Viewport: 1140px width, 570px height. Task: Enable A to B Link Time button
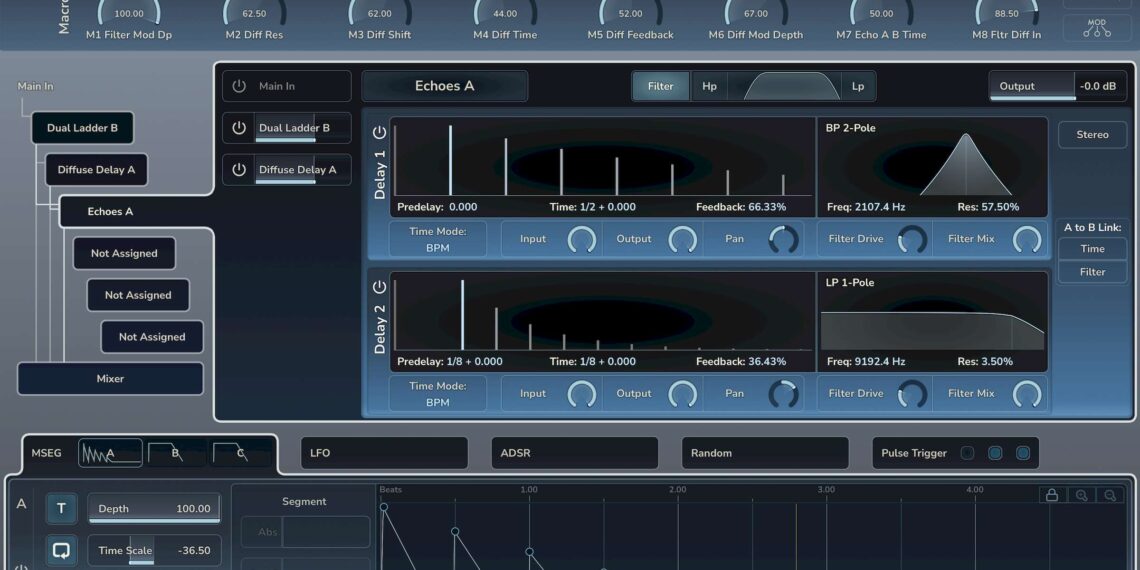[x=1092, y=249]
